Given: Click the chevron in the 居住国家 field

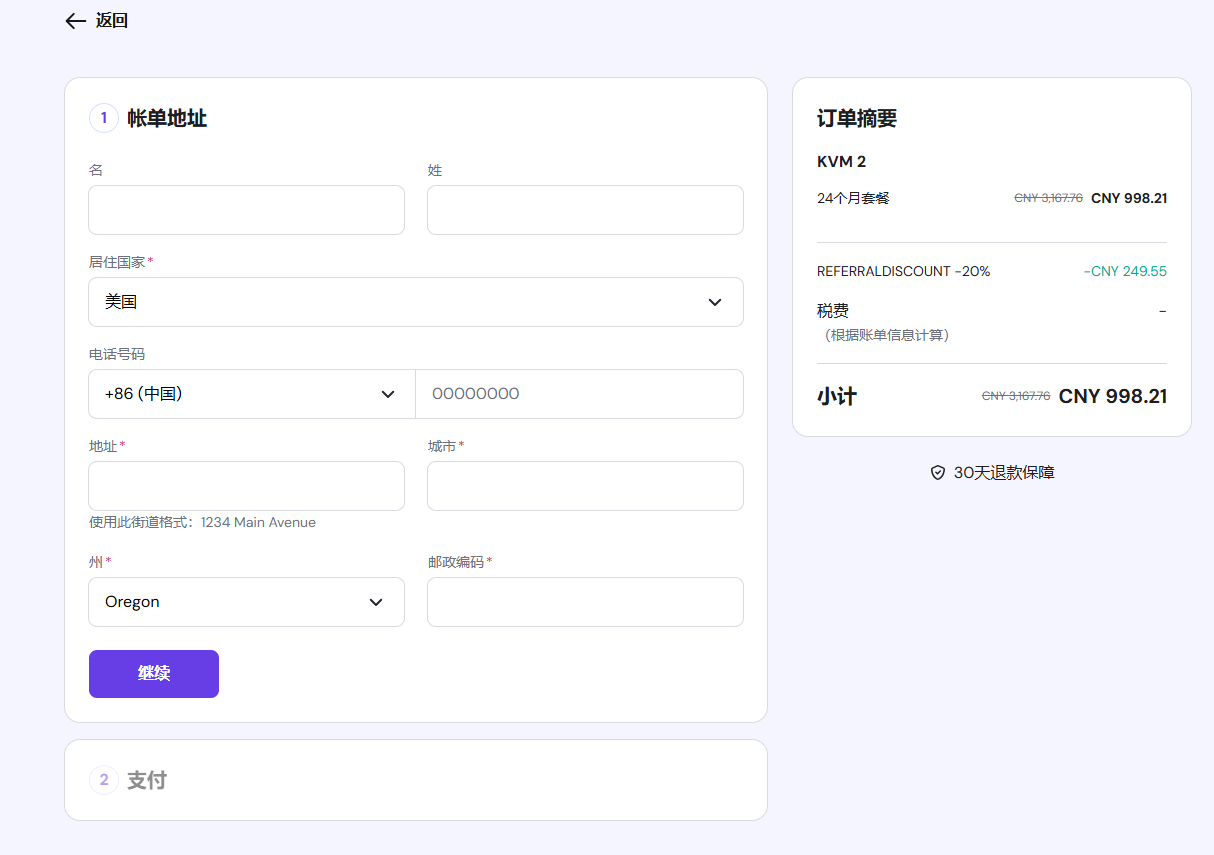Looking at the screenshot, I should [x=715, y=302].
